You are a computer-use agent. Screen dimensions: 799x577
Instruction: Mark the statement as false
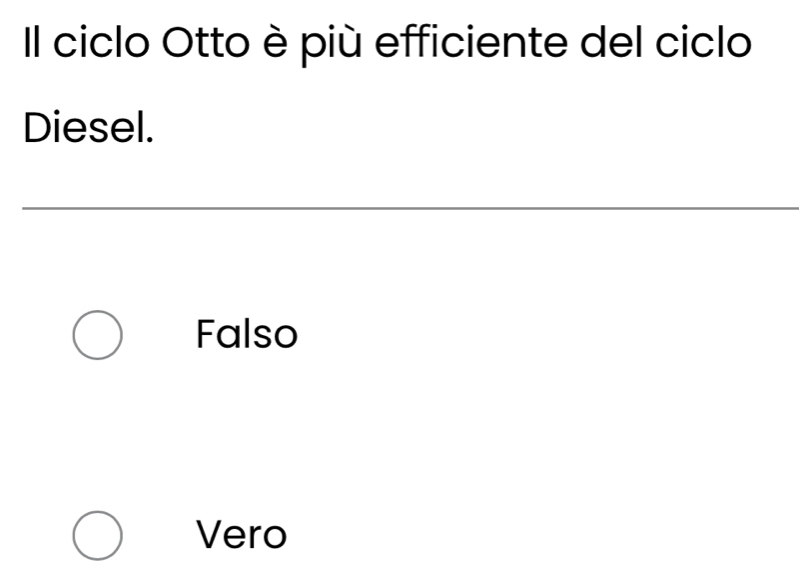tap(99, 334)
